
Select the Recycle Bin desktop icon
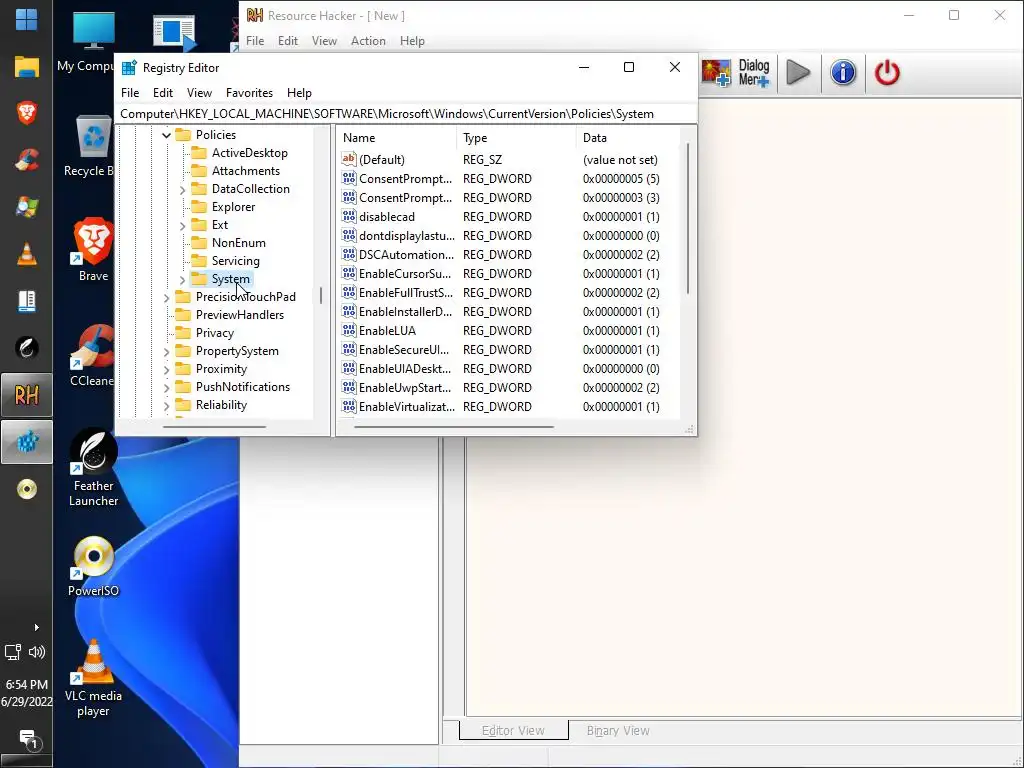click(89, 146)
